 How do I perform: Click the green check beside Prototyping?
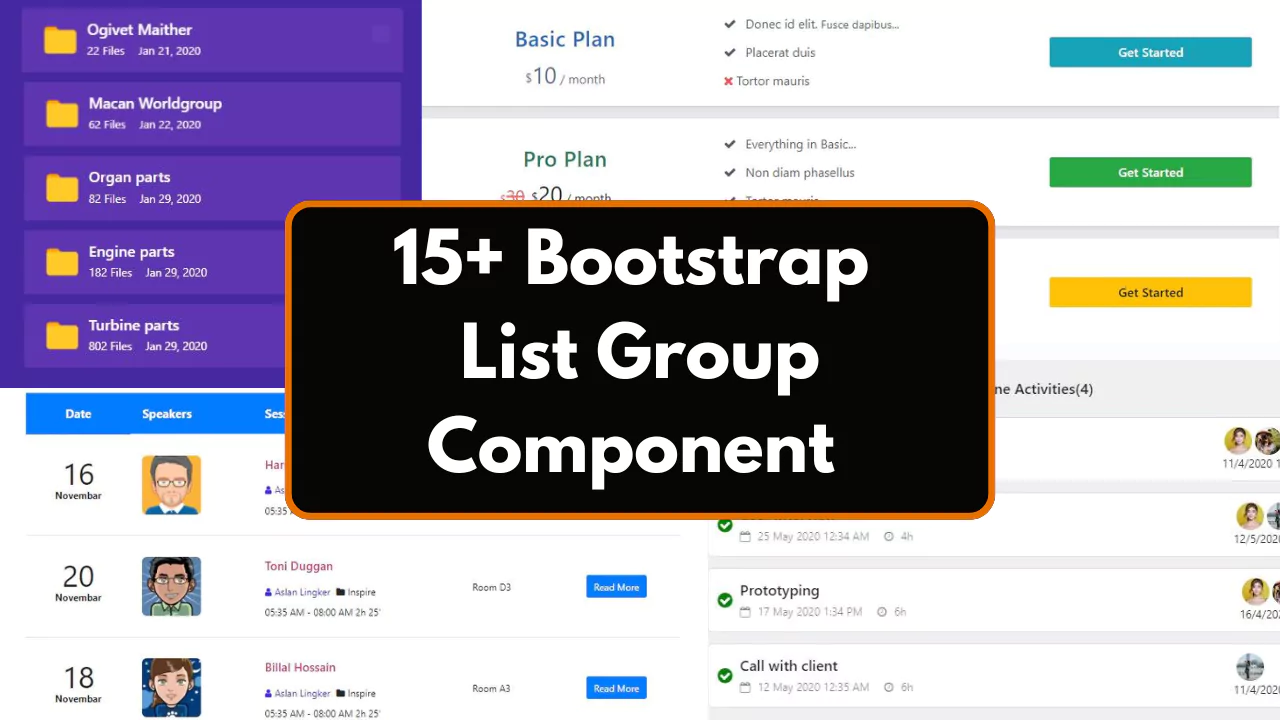(725, 600)
